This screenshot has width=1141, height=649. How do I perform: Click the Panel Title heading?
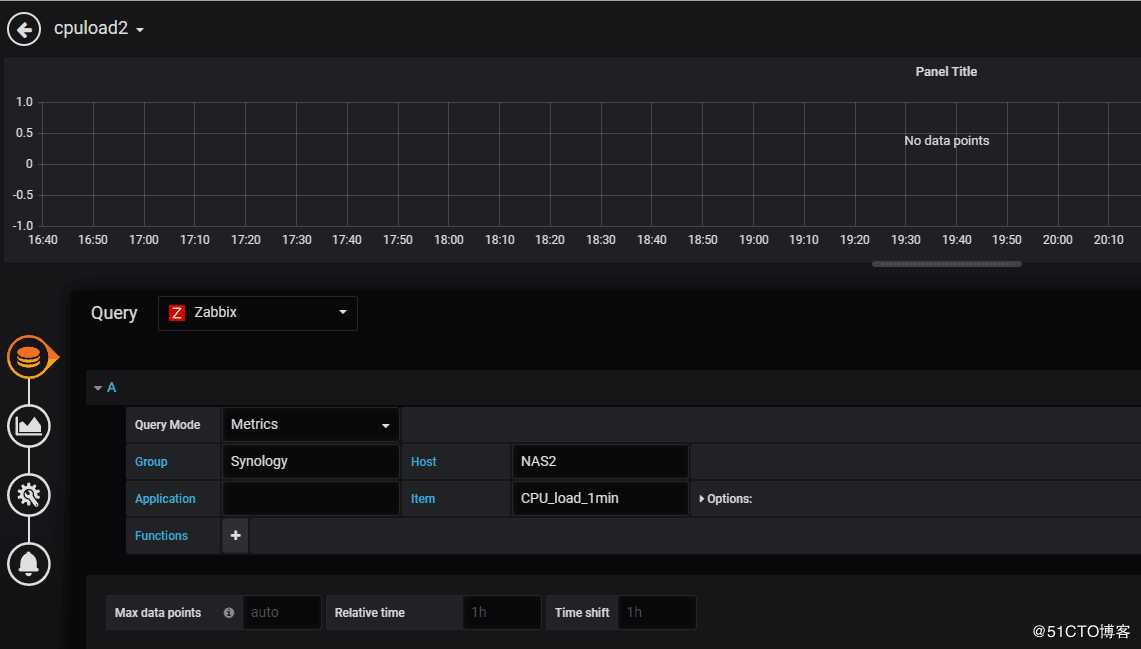pos(946,72)
